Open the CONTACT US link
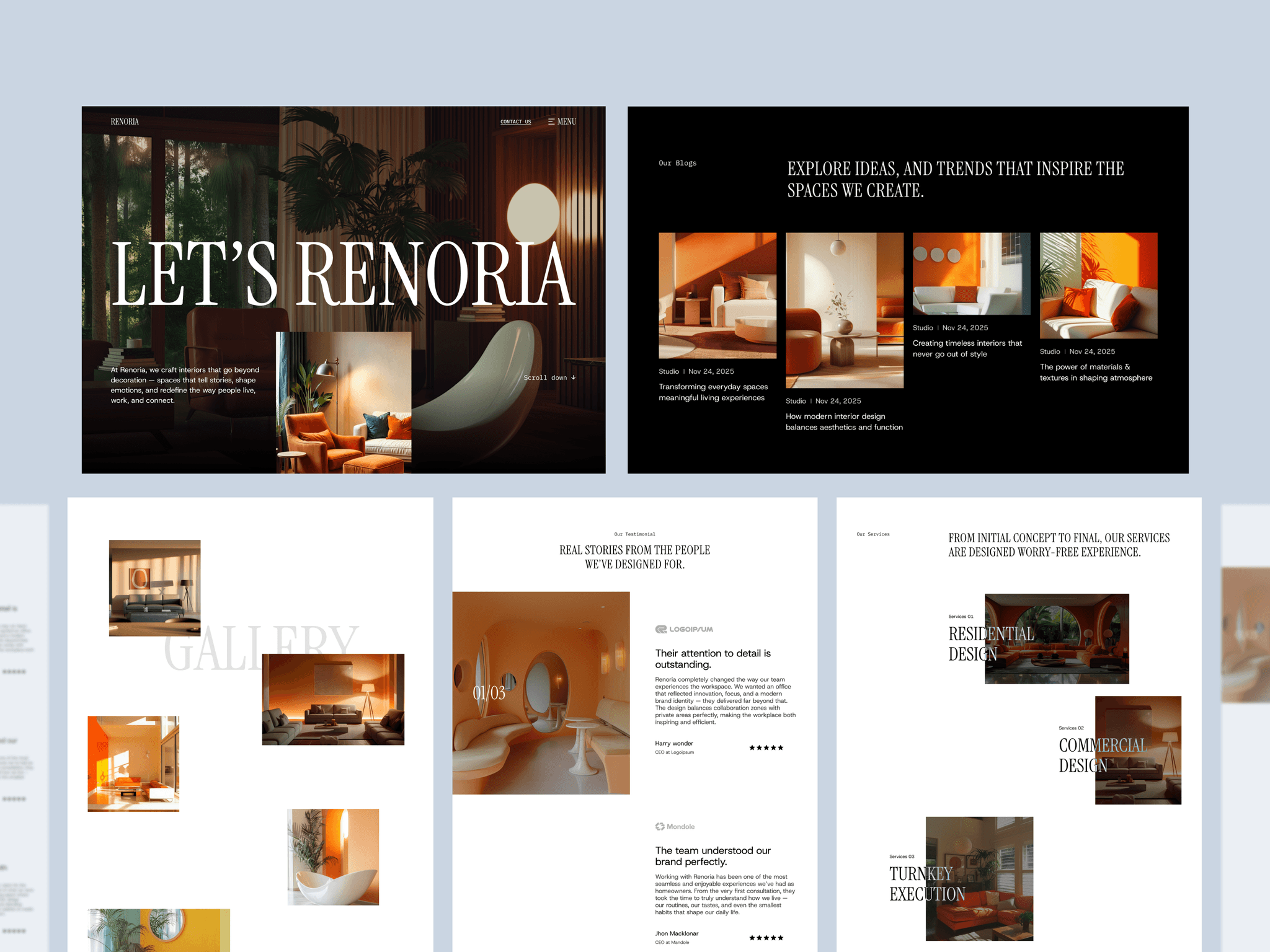Image resolution: width=1270 pixels, height=952 pixels. click(515, 121)
